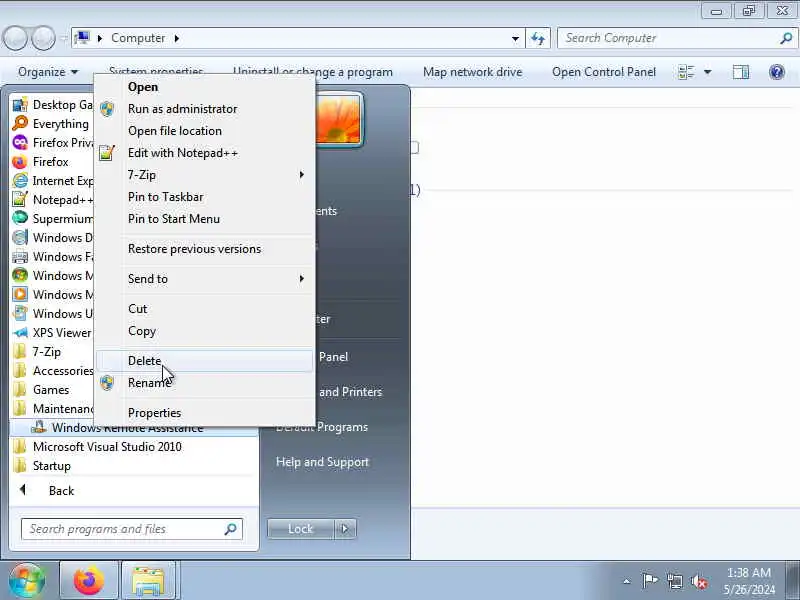The height and width of the screenshot is (600, 800).
Task: Open the Internet Explorer icon
Action: tap(20, 181)
